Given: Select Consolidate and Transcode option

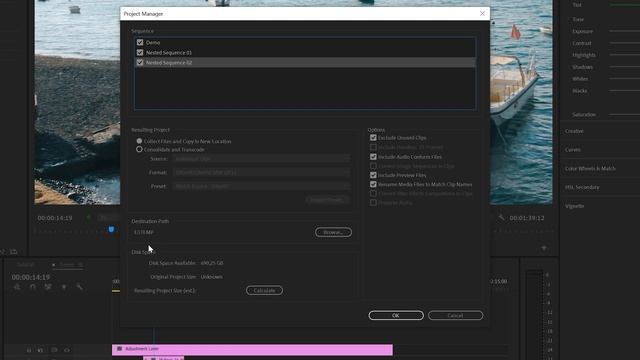Looking at the screenshot, I should [139, 149].
